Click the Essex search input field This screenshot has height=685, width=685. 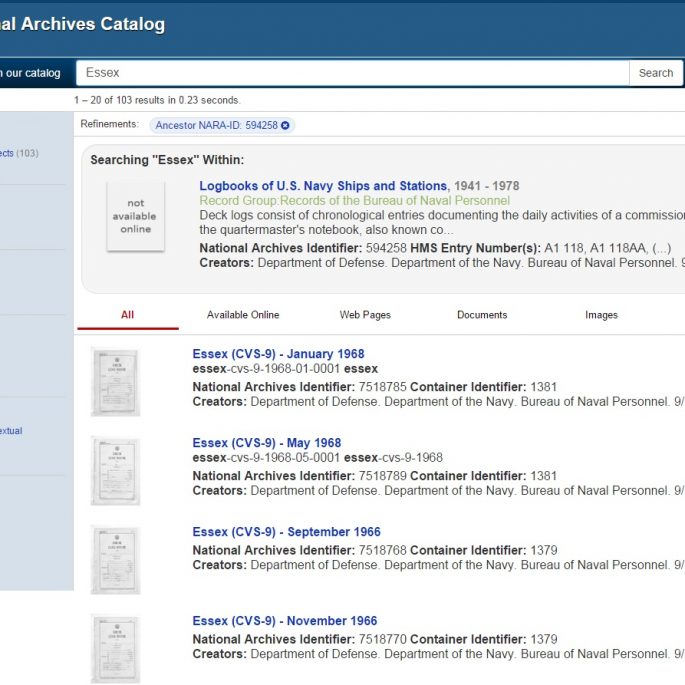[350, 73]
